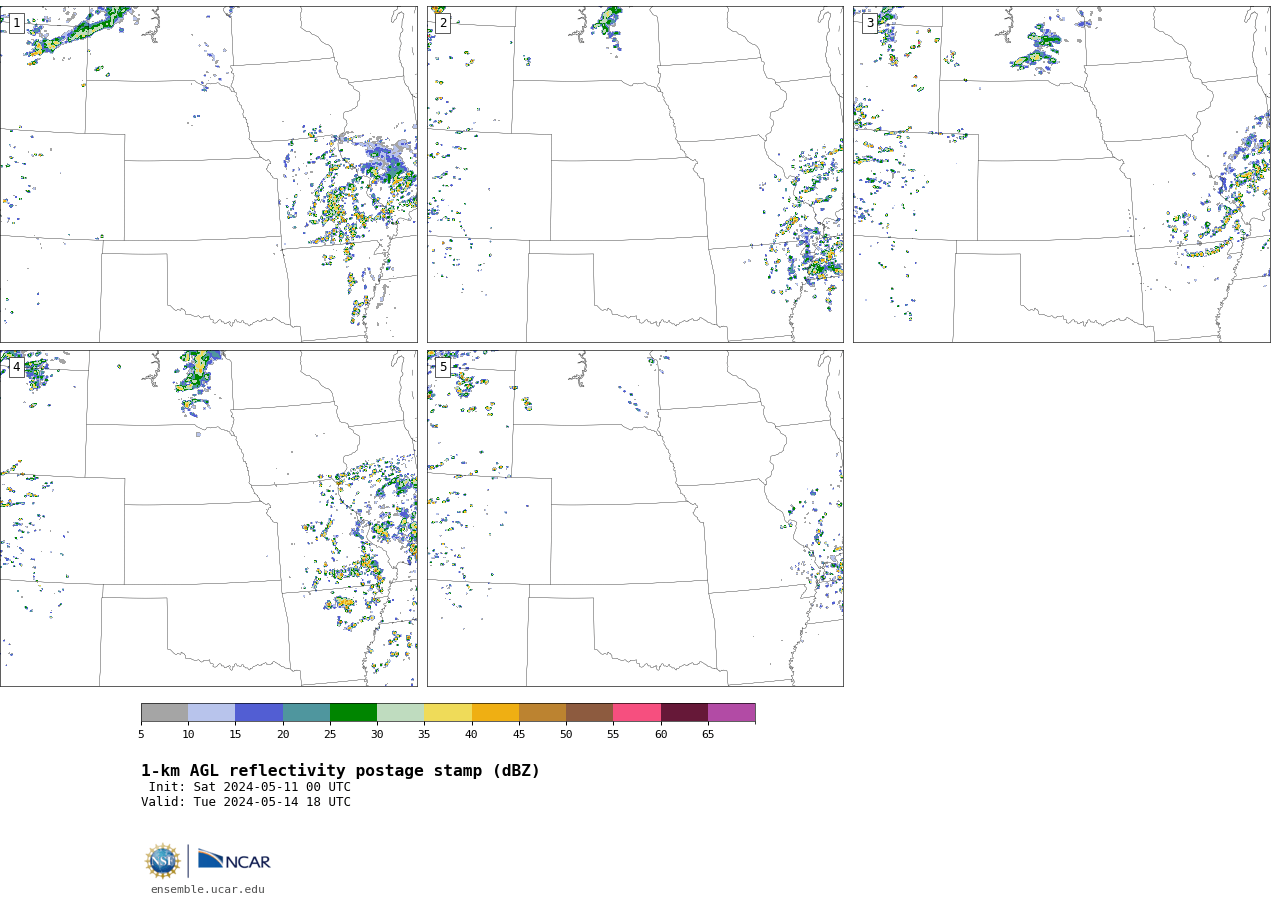1280x901 pixels.
Task: Select the gray 5-10 dBZ color swatch
Action: click(x=164, y=713)
